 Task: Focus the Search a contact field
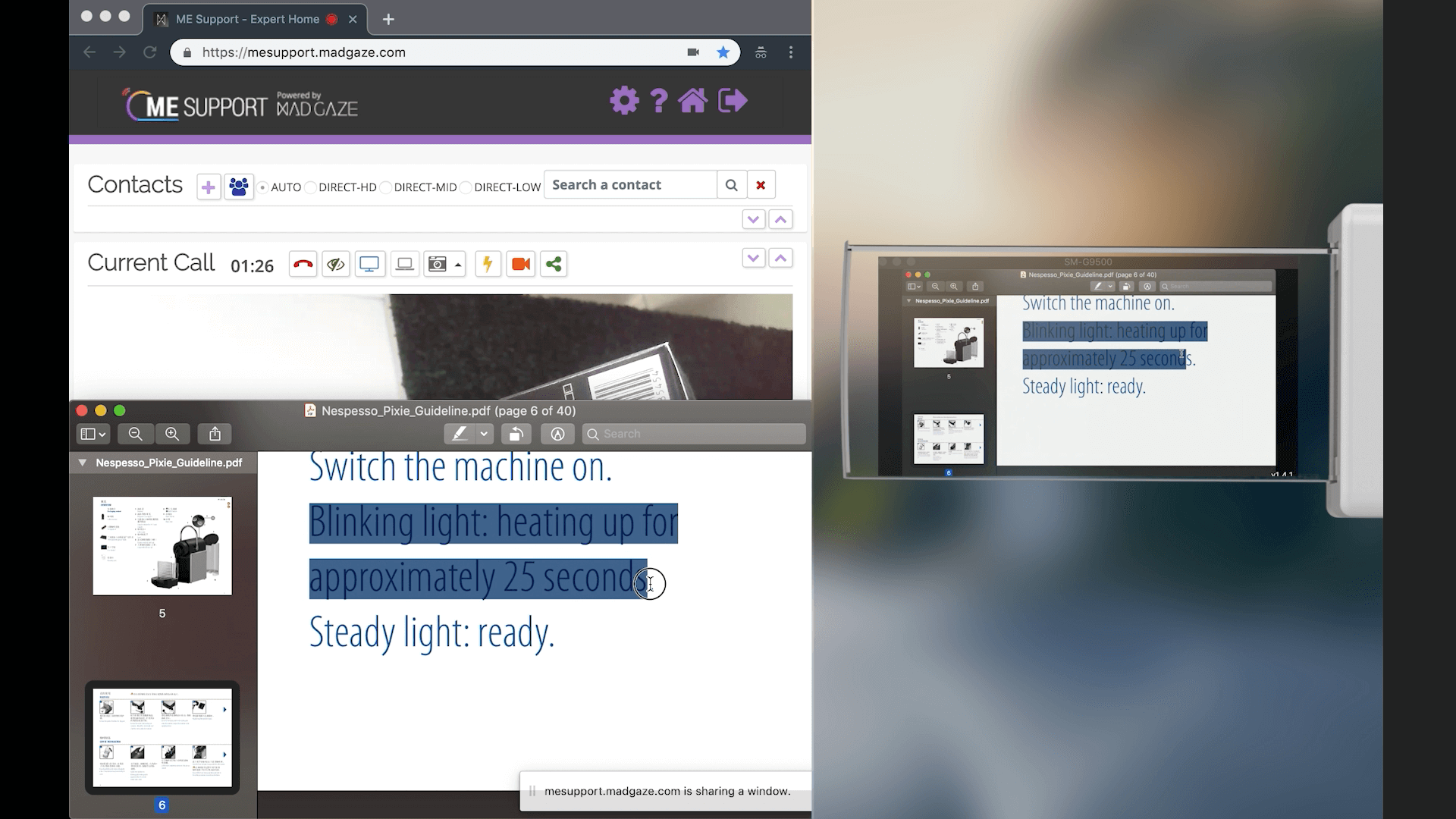click(630, 185)
